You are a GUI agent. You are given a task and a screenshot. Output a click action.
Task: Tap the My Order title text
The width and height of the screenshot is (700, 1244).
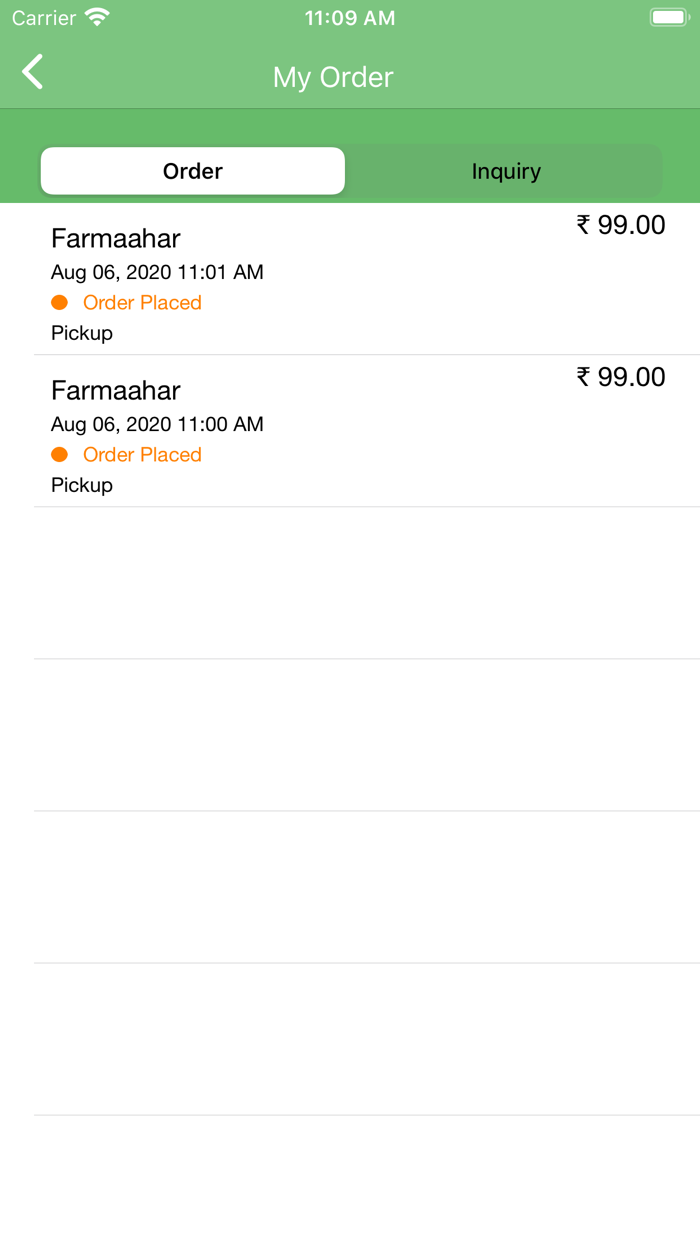(333, 76)
